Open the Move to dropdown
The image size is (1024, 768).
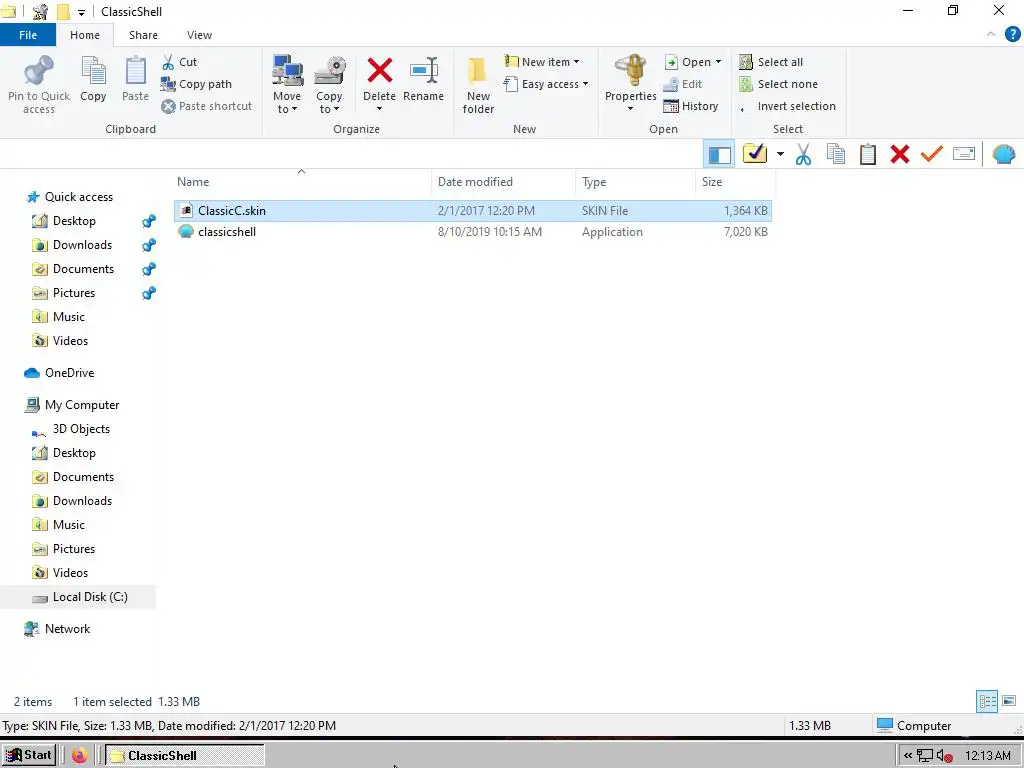[287, 85]
